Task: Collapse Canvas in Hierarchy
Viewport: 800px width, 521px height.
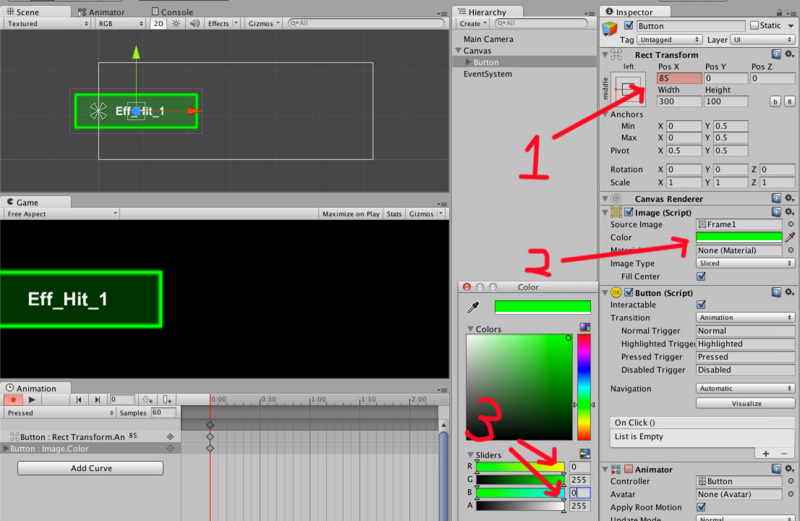Action: (x=458, y=51)
